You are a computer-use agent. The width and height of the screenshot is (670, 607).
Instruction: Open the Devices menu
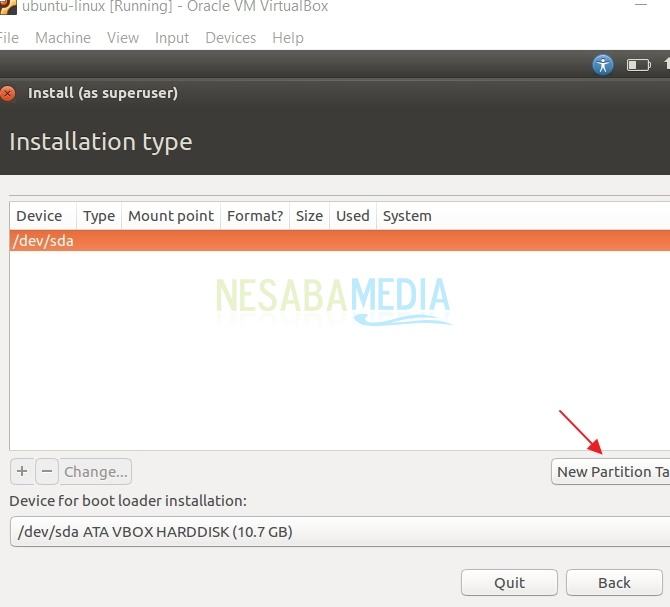tap(231, 38)
